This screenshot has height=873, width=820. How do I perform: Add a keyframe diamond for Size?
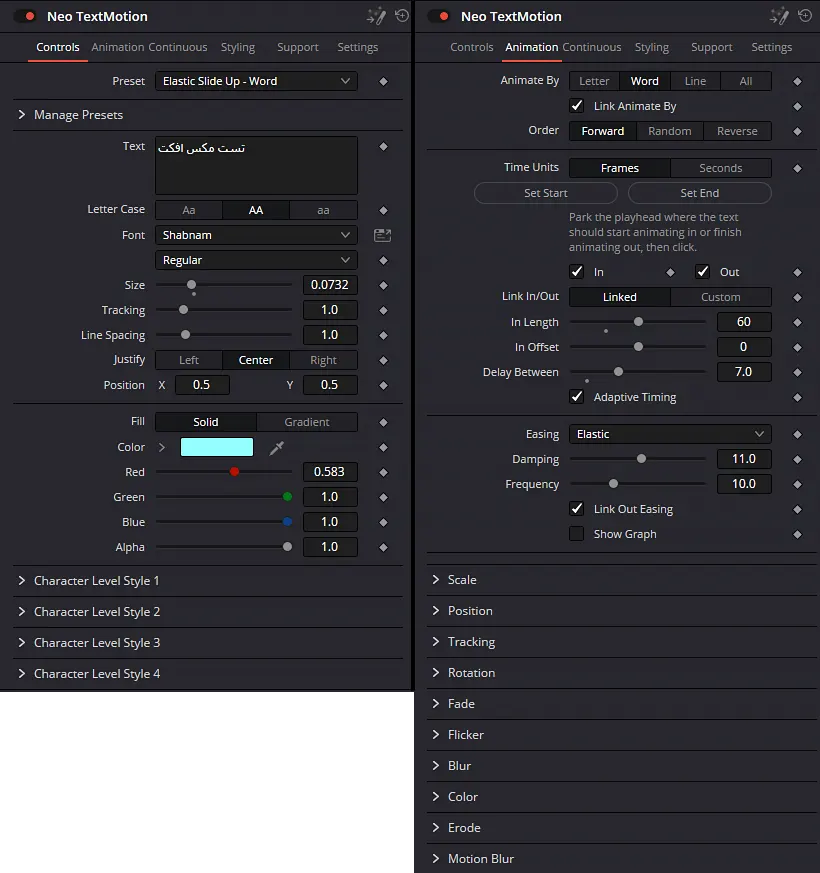pyautogui.click(x=383, y=285)
